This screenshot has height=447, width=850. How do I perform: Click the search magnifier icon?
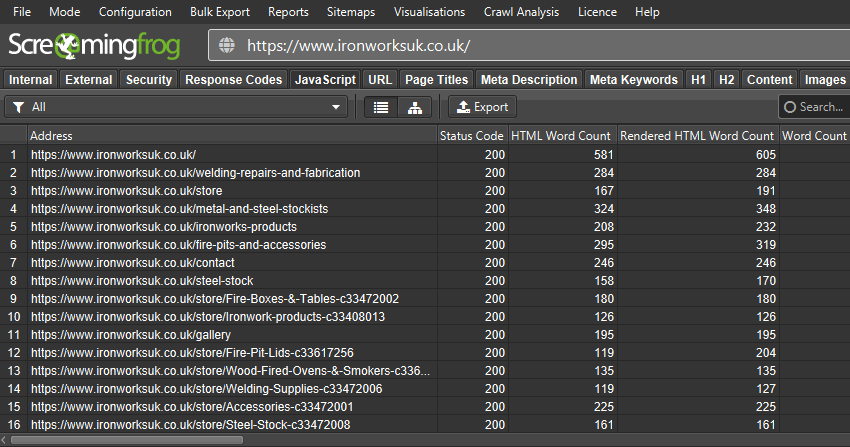(790, 107)
